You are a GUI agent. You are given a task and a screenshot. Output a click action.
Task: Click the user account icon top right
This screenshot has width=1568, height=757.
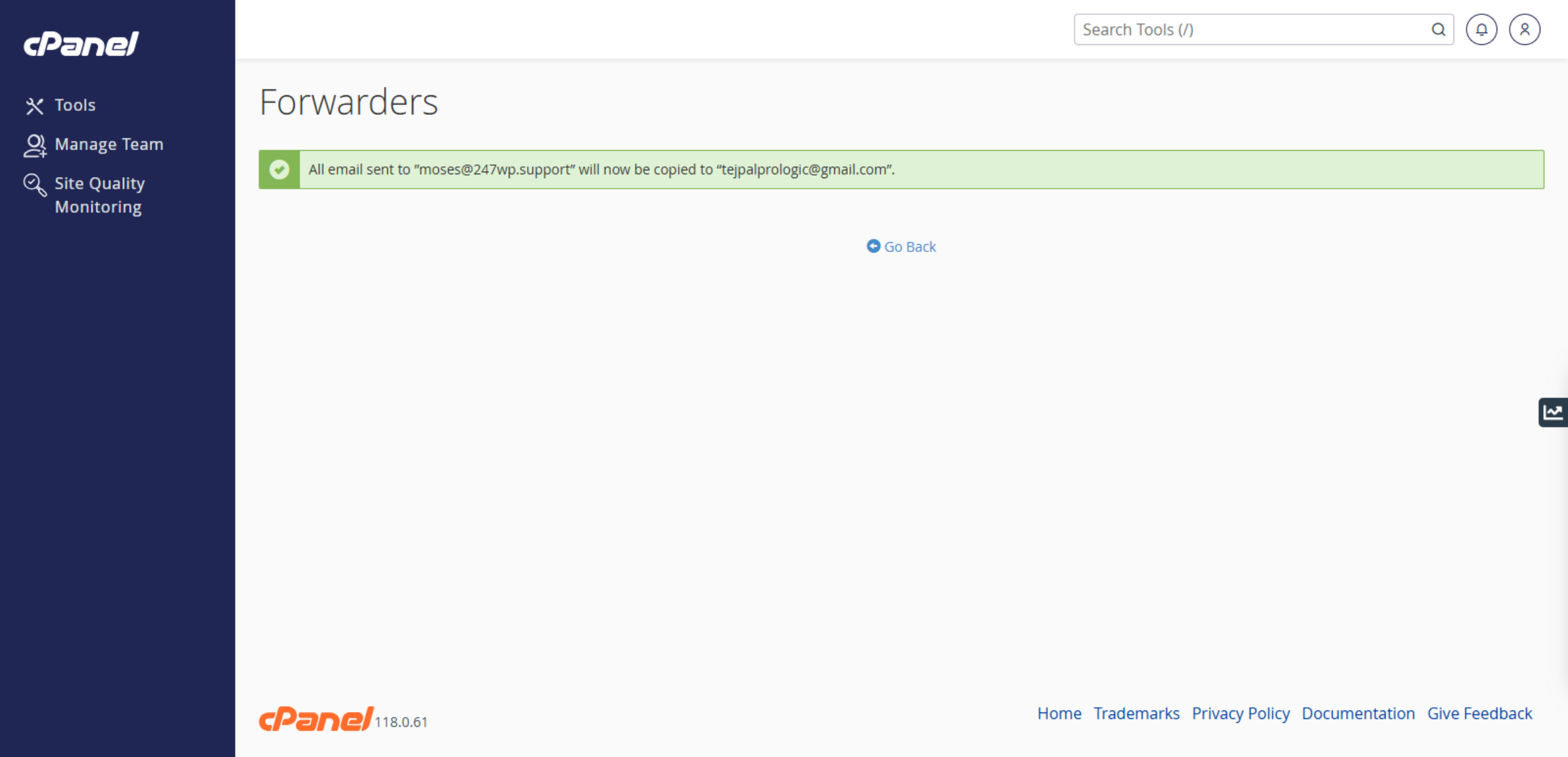pos(1524,29)
